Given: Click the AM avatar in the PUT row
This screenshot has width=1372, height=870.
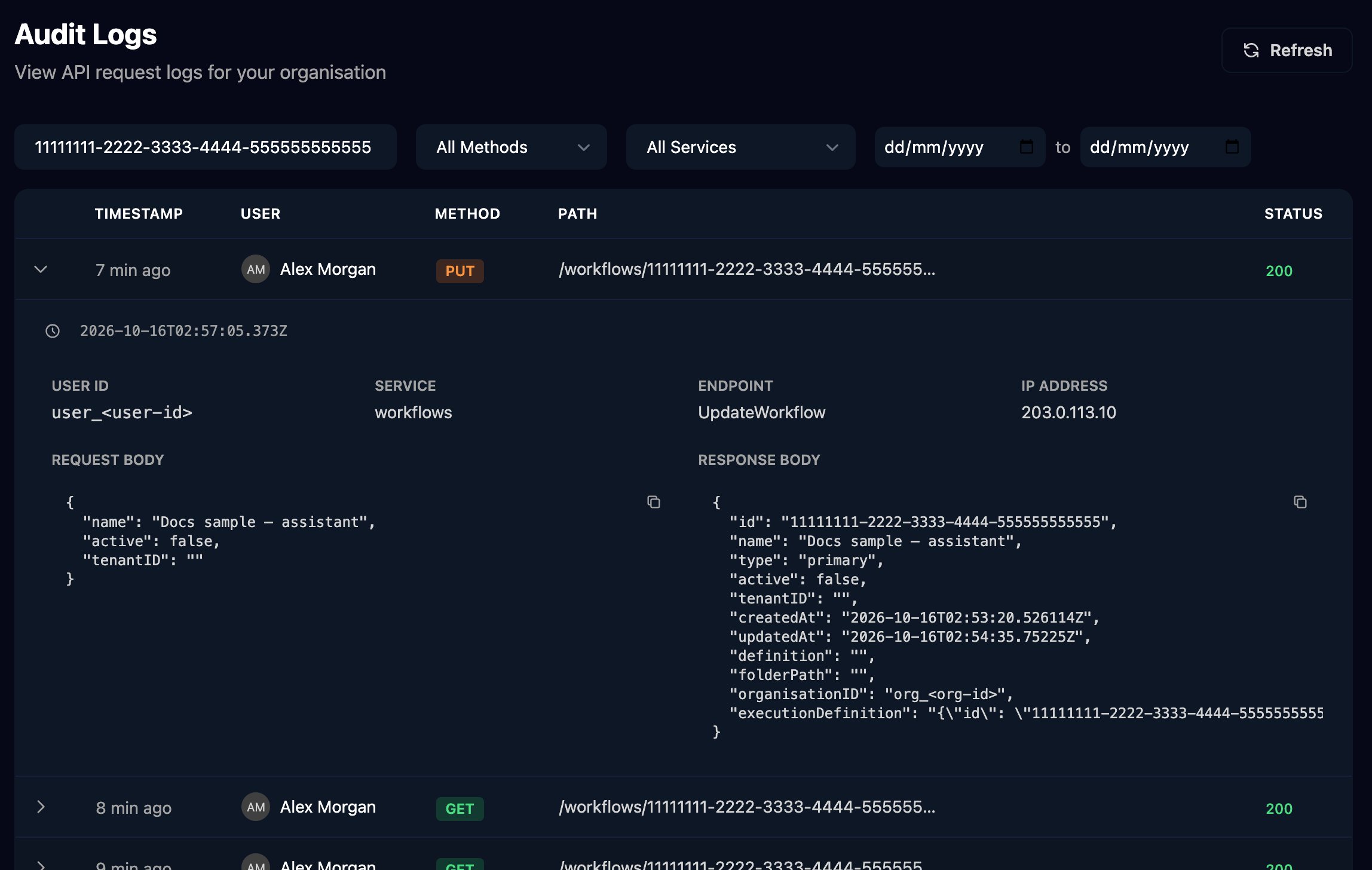Looking at the screenshot, I should [x=256, y=269].
